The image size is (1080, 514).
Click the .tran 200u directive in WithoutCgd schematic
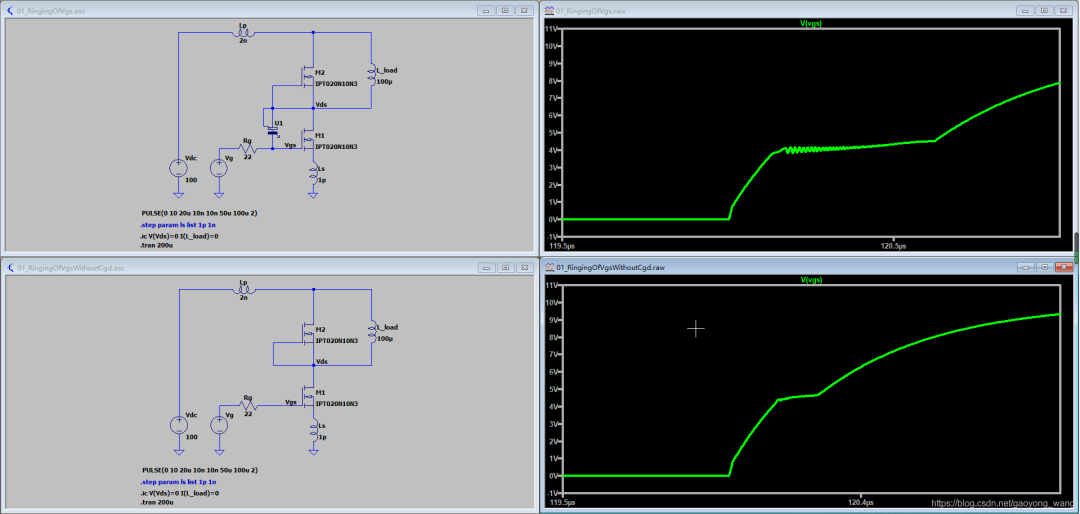156,502
